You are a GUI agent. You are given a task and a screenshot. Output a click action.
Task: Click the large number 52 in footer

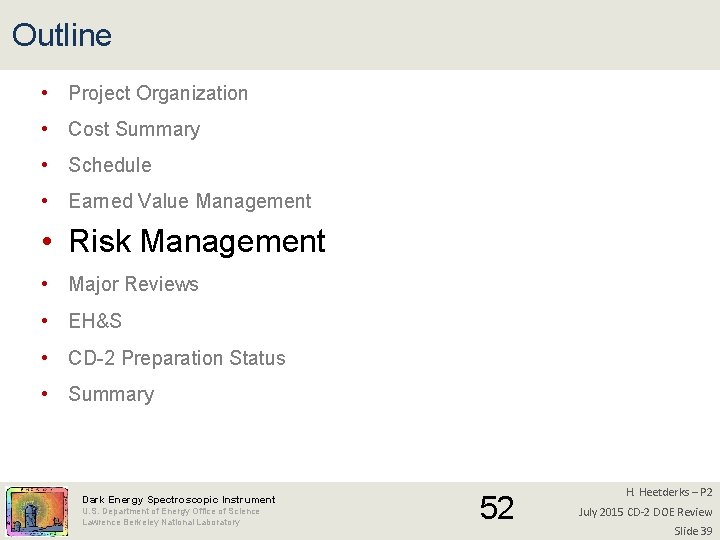pos(497,509)
